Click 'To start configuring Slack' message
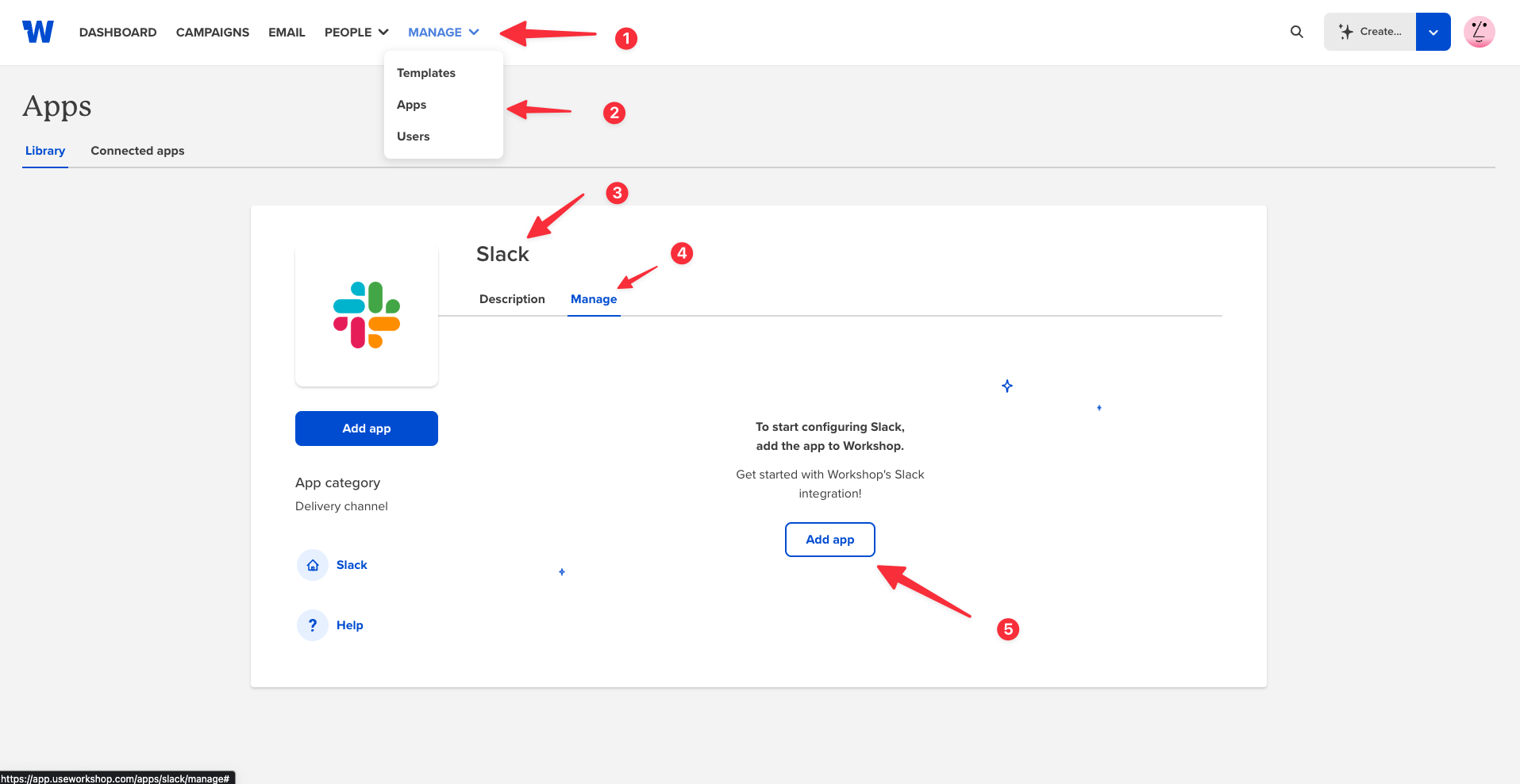This screenshot has width=1520, height=784. (x=830, y=436)
